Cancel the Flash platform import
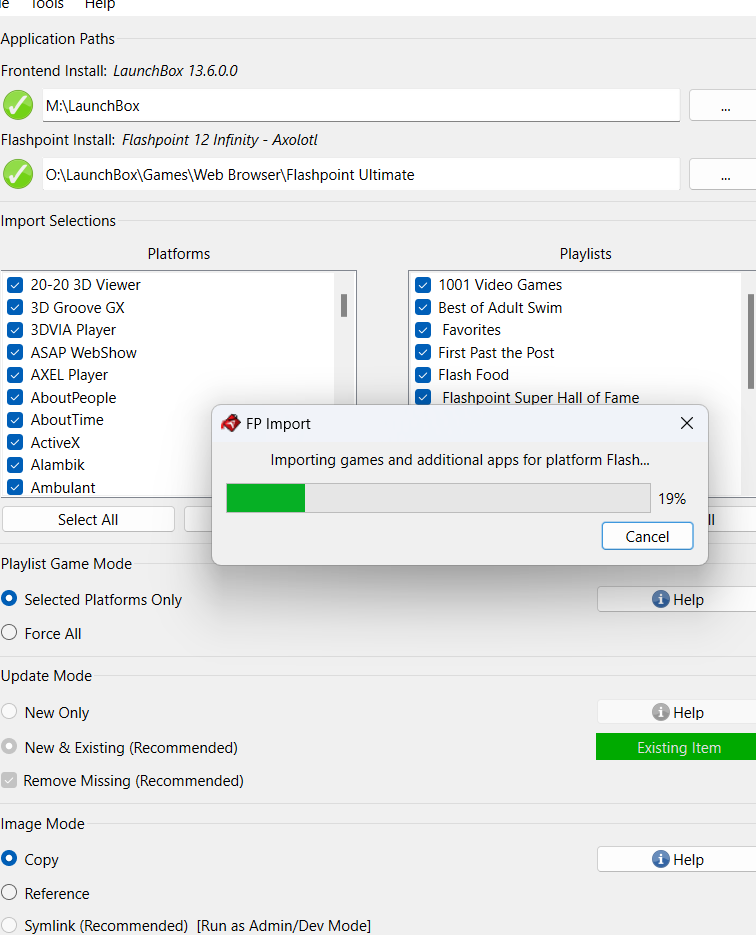 click(x=647, y=536)
